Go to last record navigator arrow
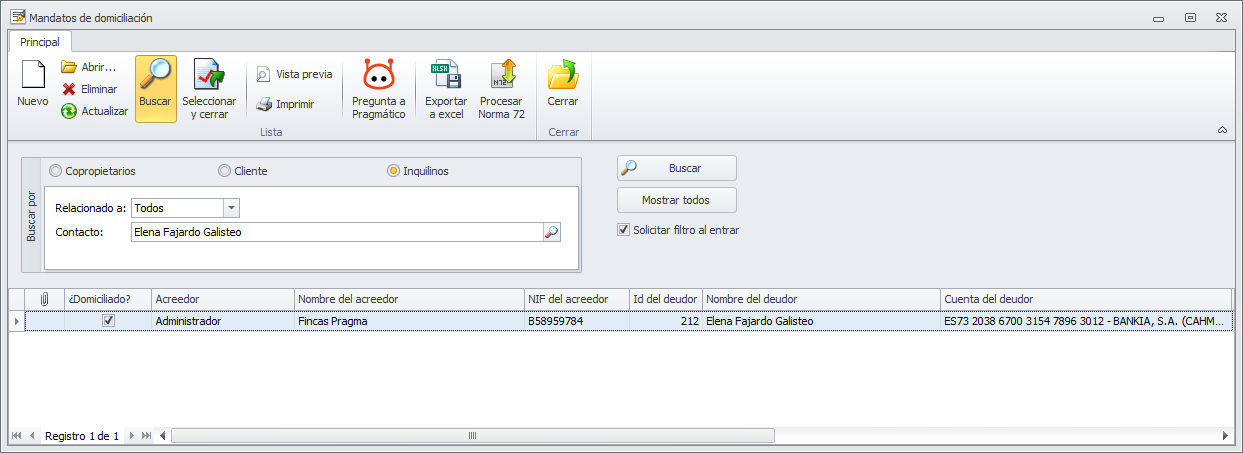This screenshot has width=1243, height=453. (x=146, y=436)
